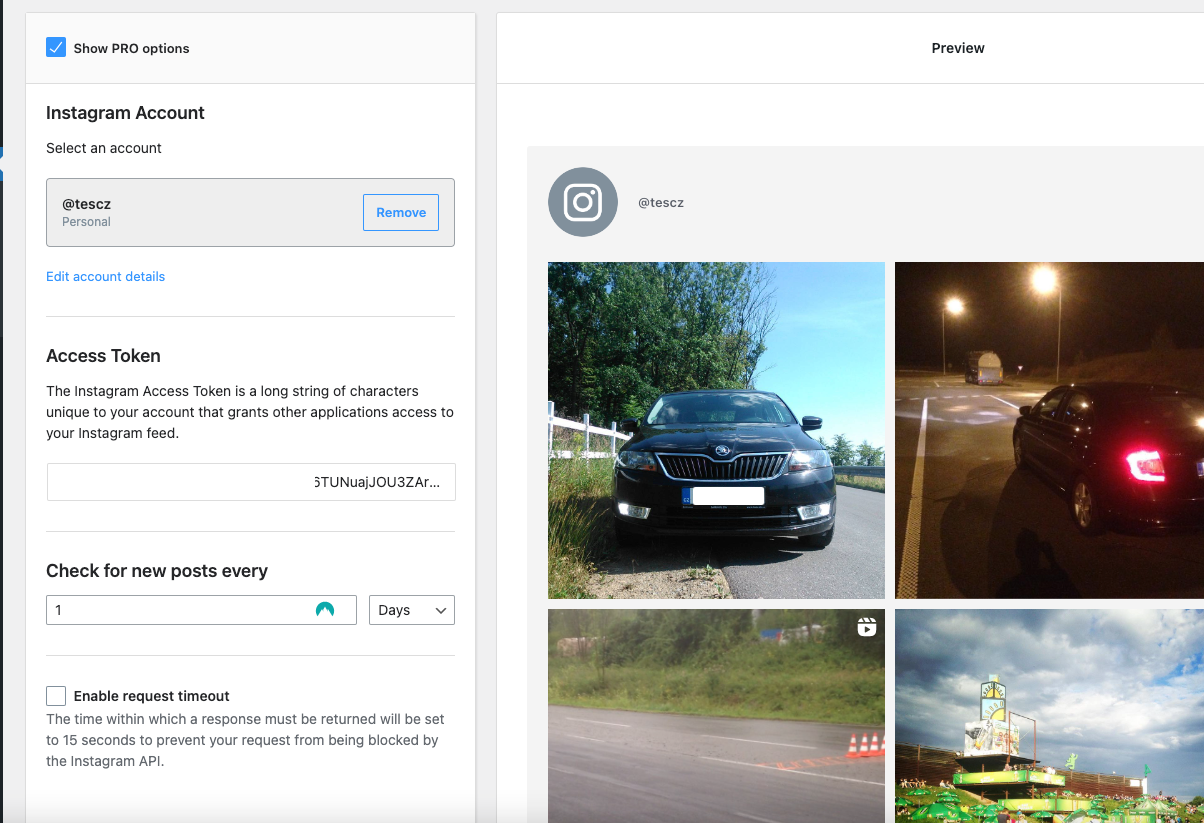Select the @tescz Personal account card
Image resolution: width=1204 pixels, height=823 pixels.
250,212
